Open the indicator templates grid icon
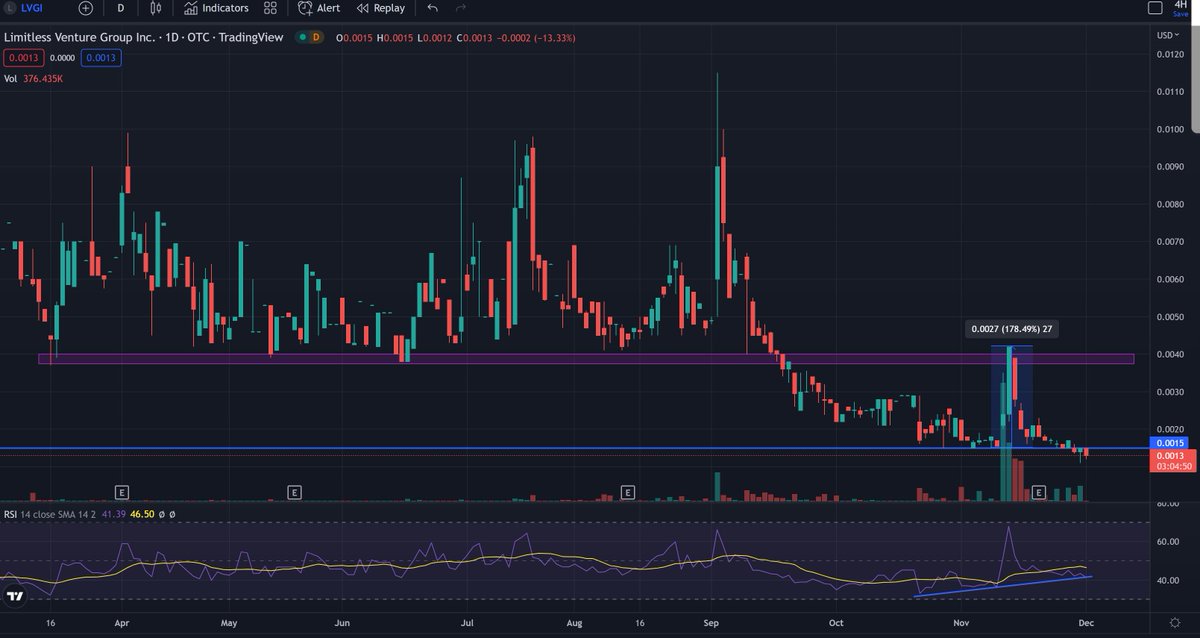The height and width of the screenshot is (638, 1200). (270, 8)
